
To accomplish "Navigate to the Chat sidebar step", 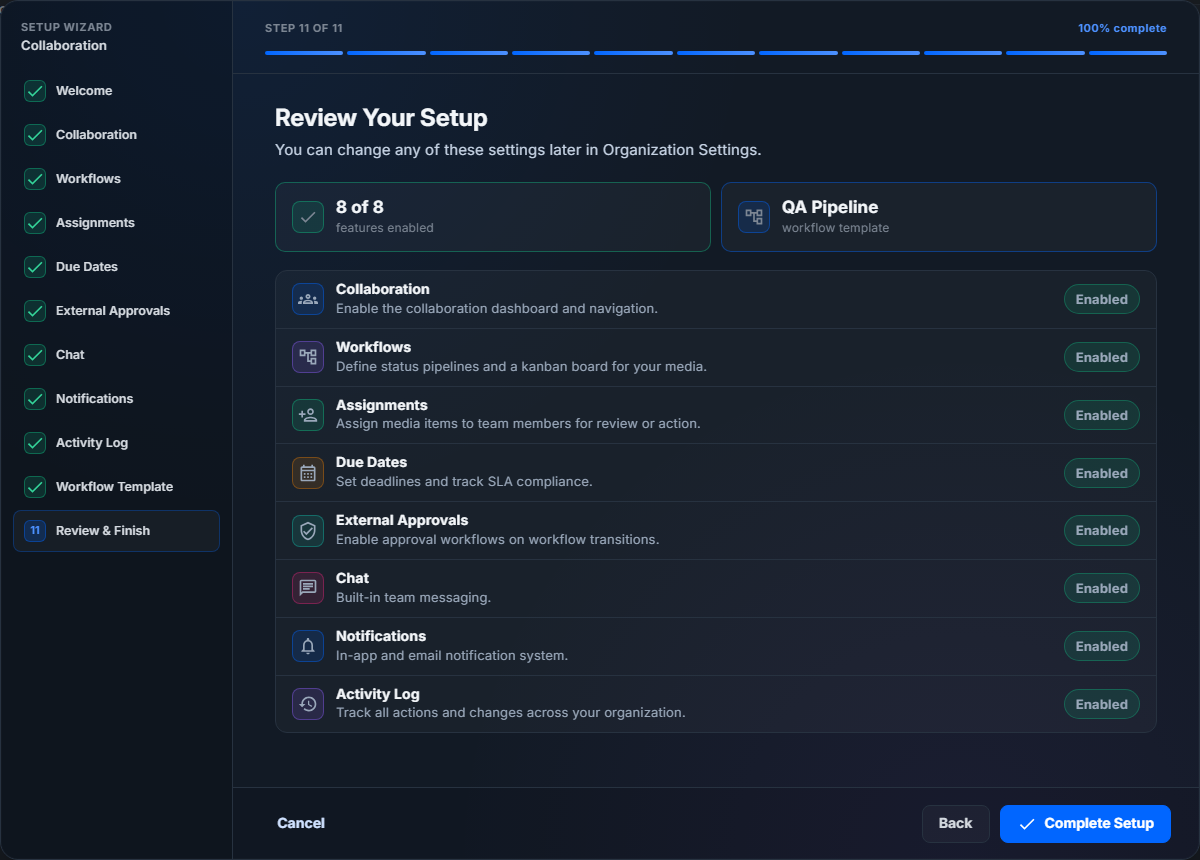I will click(116, 355).
